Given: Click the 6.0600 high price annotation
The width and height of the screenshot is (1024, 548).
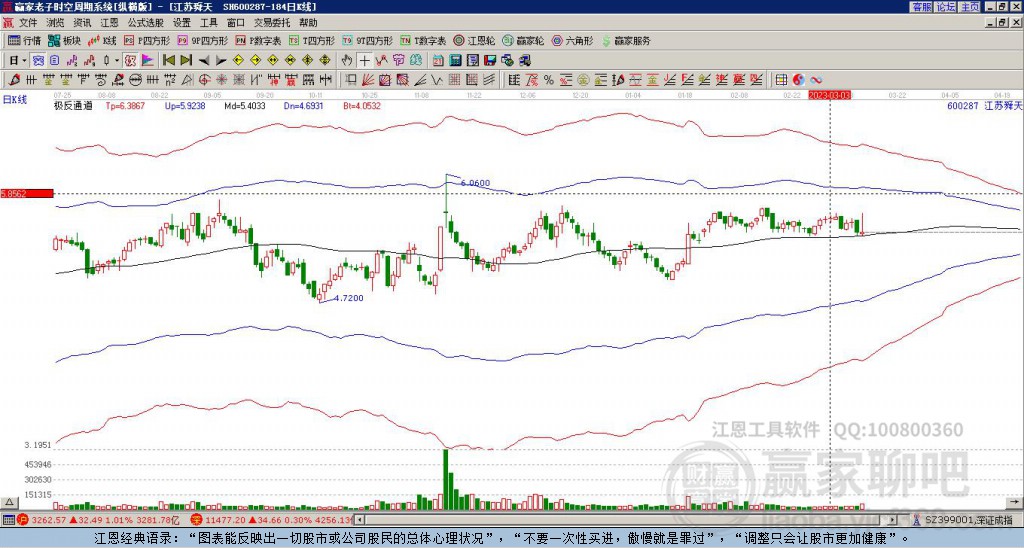Looking at the screenshot, I should tap(475, 183).
